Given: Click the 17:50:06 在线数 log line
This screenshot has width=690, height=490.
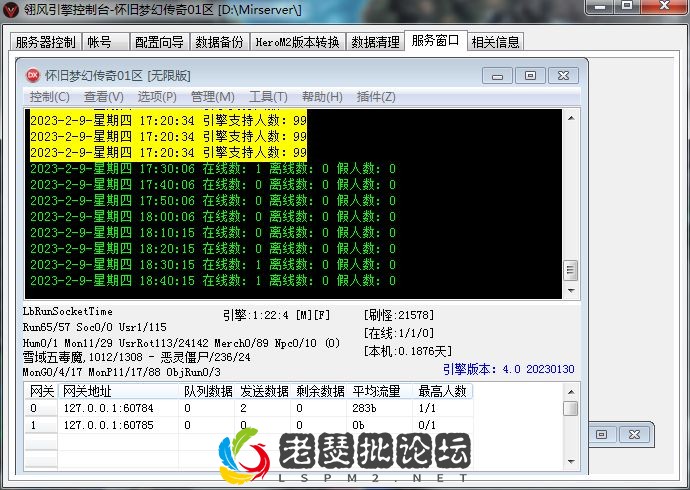Looking at the screenshot, I should tap(213, 201).
